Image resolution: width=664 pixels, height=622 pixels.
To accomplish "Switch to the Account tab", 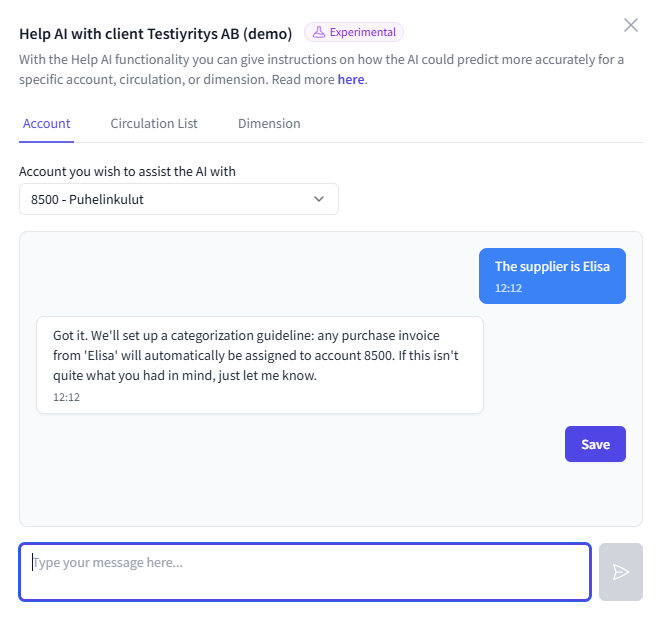I will pyautogui.click(x=46, y=124).
